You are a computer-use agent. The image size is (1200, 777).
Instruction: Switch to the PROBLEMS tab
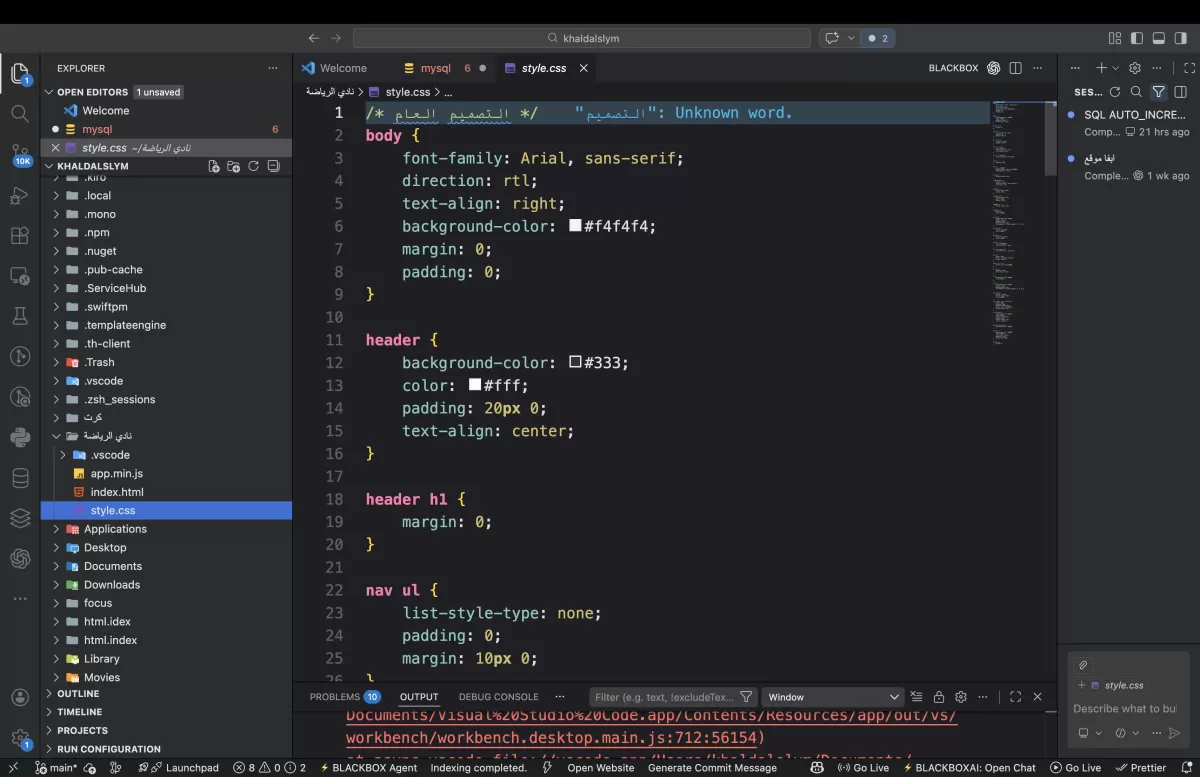[x=335, y=696]
